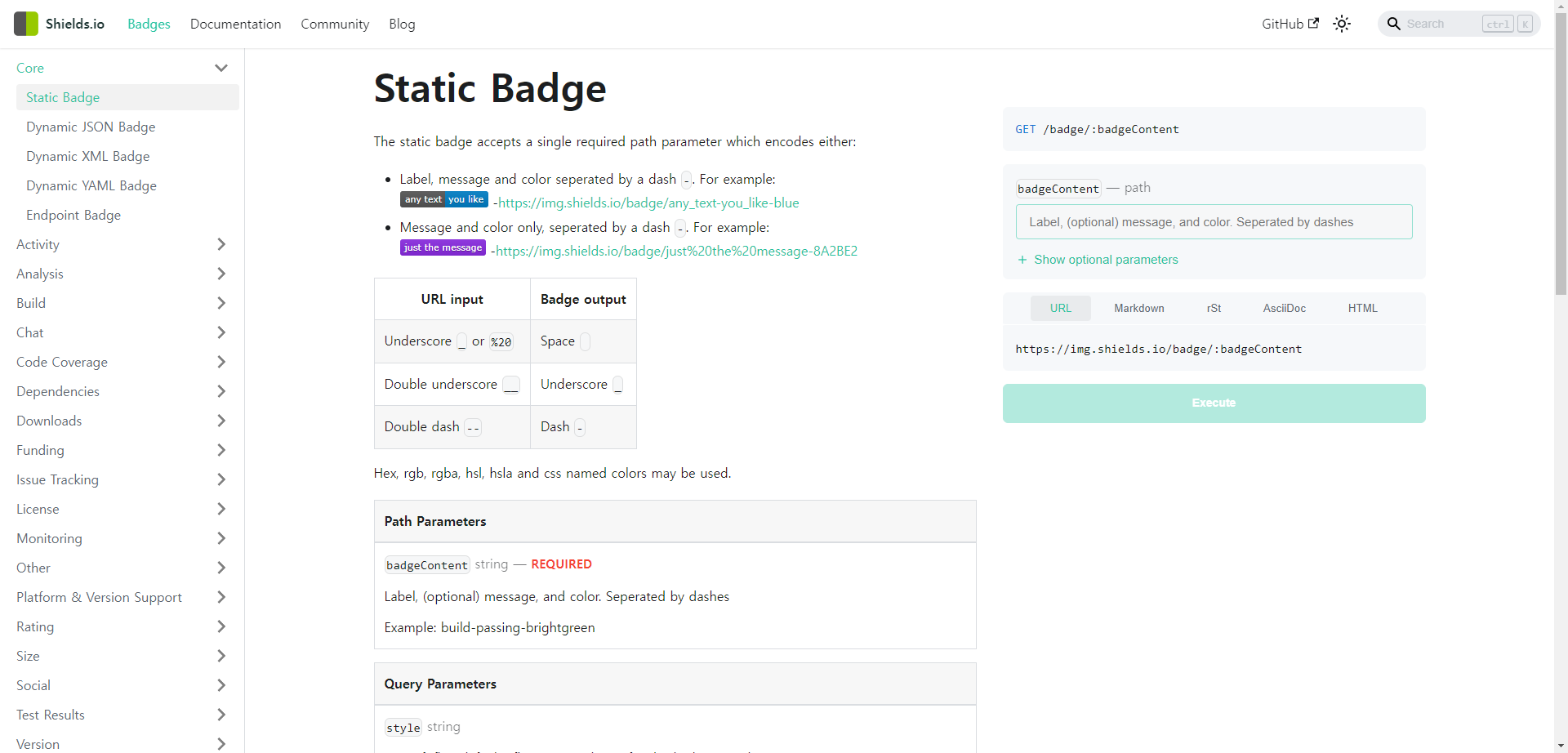Open the any_text-you_like-blue example link
The width and height of the screenshot is (1568, 753).
coord(648,203)
